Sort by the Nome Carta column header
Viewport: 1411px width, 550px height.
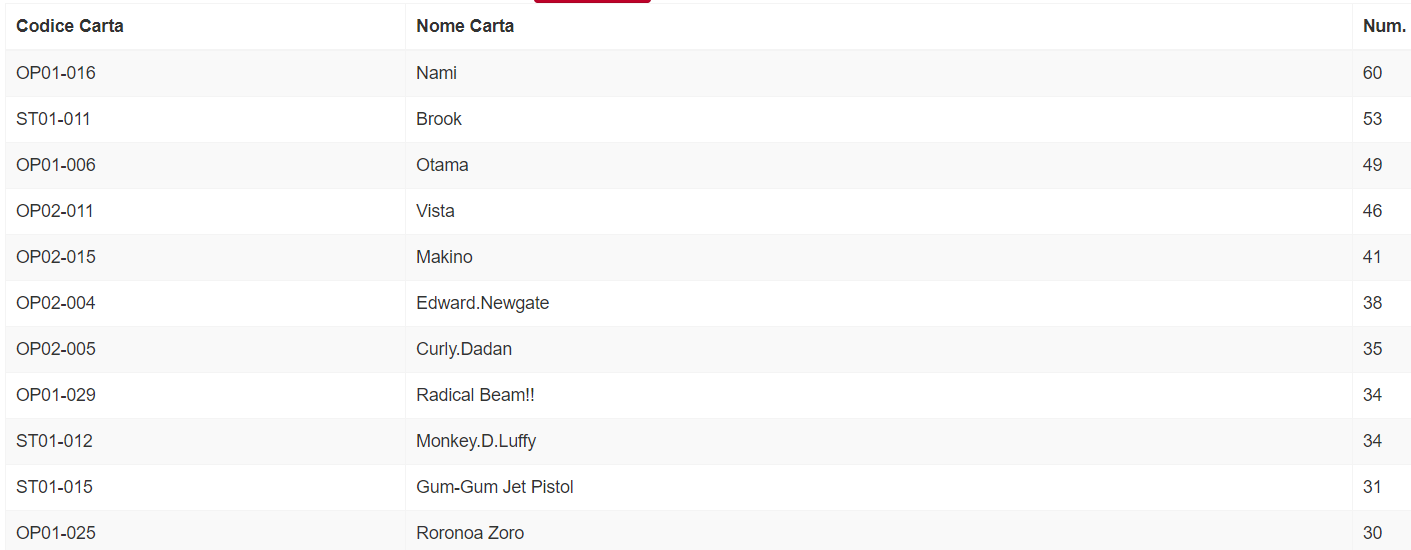[465, 26]
